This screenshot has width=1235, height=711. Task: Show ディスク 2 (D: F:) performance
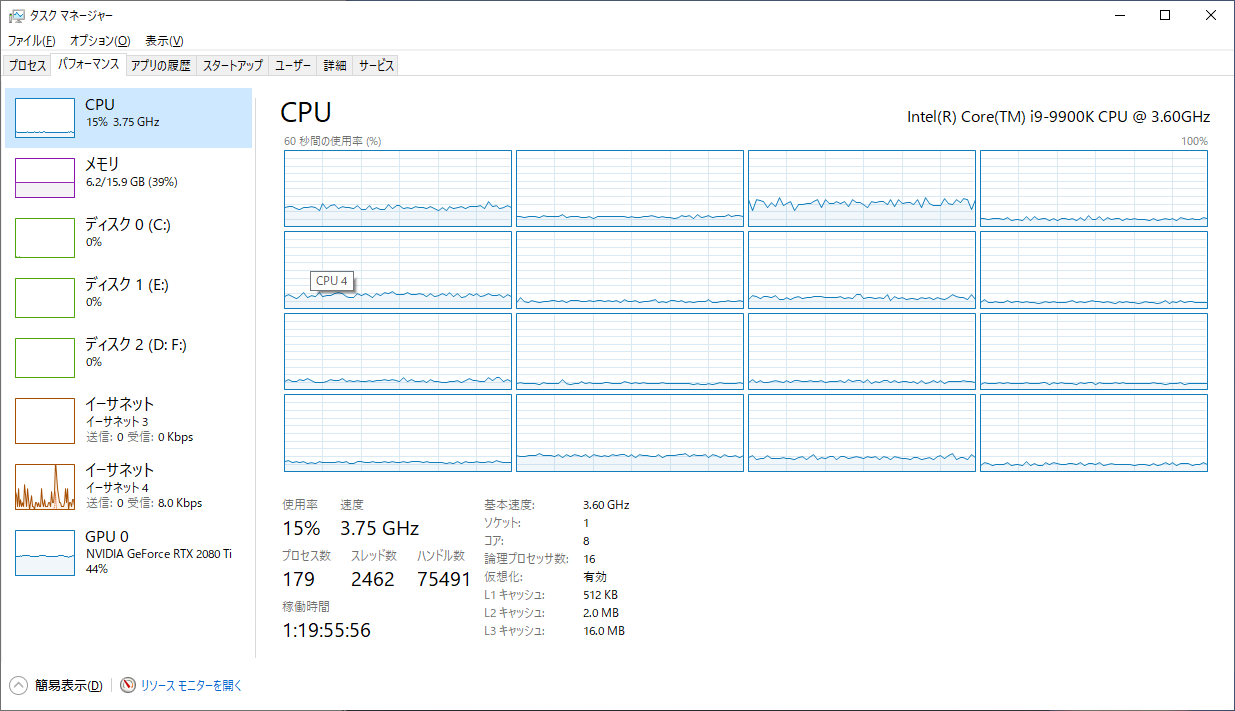click(45, 358)
